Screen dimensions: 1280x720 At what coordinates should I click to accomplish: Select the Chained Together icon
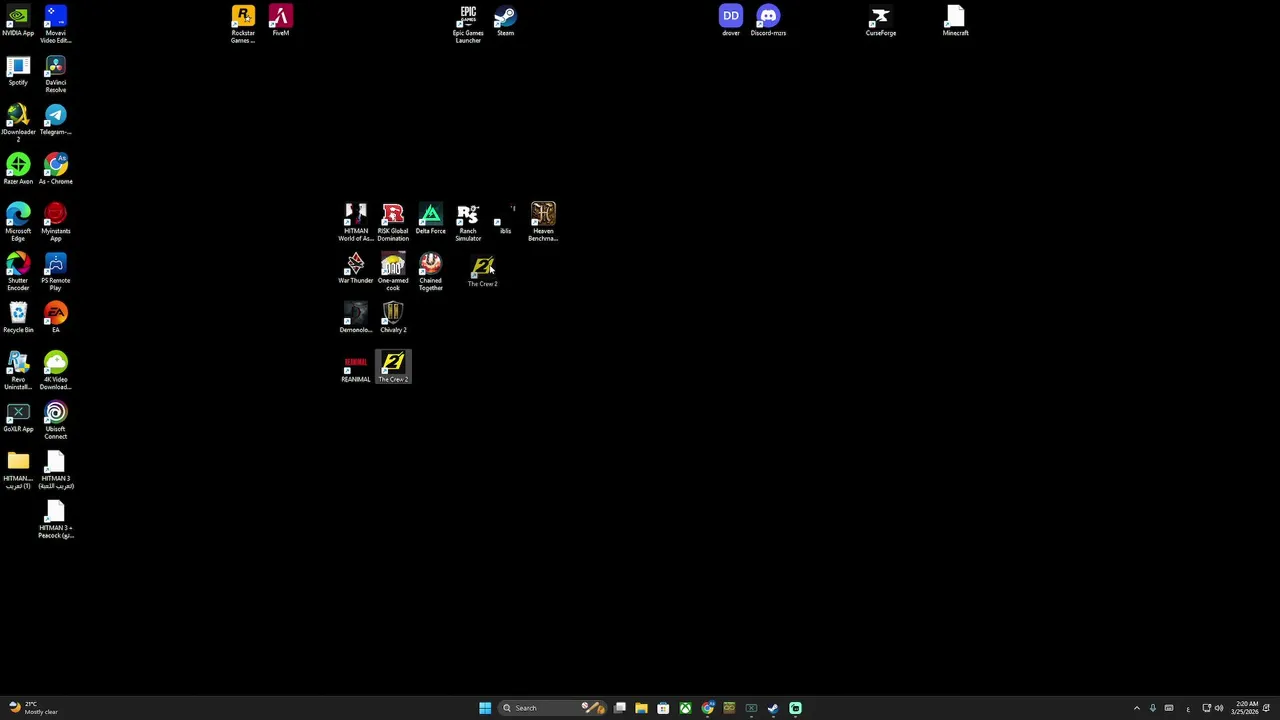(430, 271)
